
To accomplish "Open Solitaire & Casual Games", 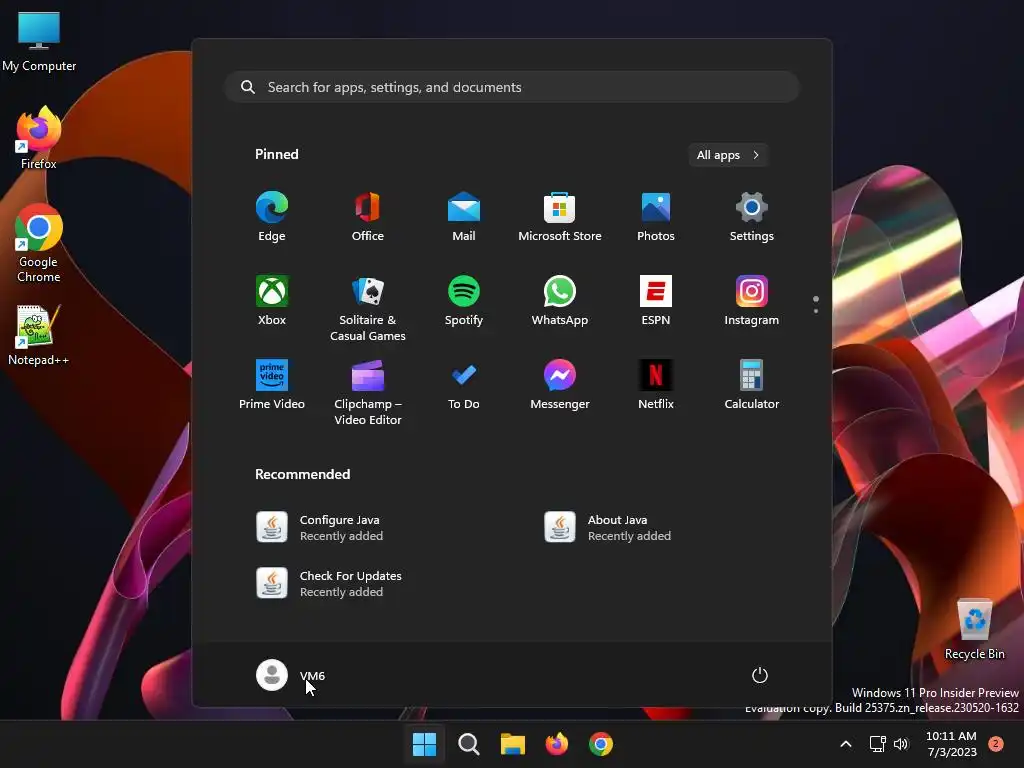I will [368, 308].
